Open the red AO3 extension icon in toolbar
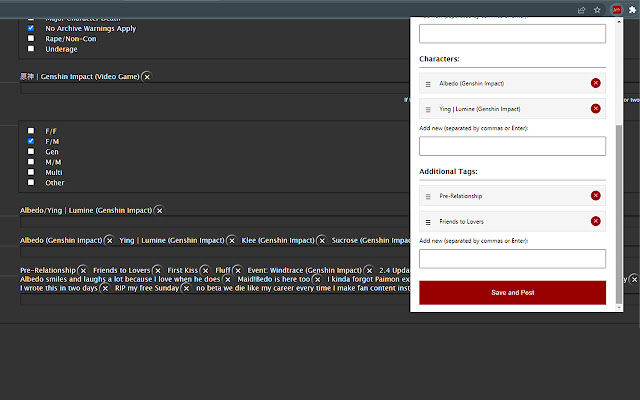 [x=616, y=10]
